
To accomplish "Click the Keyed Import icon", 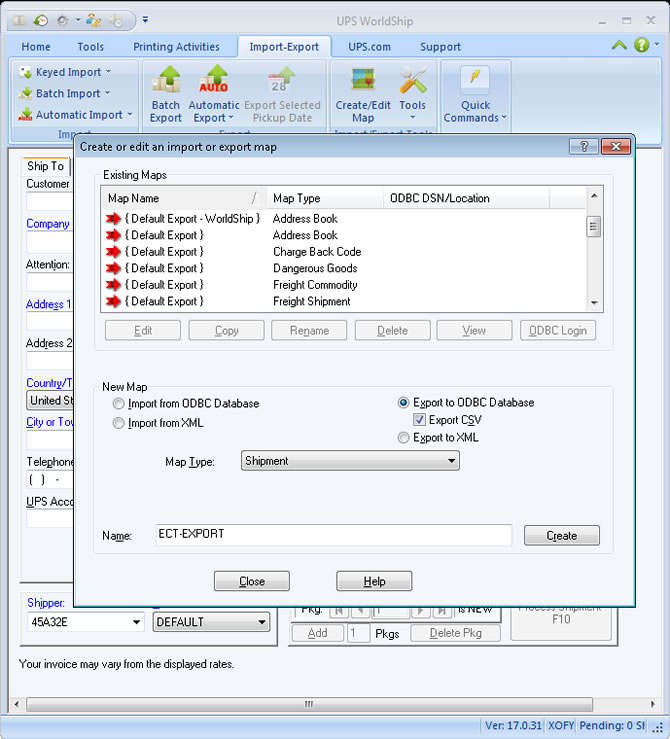I will point(26,72).
